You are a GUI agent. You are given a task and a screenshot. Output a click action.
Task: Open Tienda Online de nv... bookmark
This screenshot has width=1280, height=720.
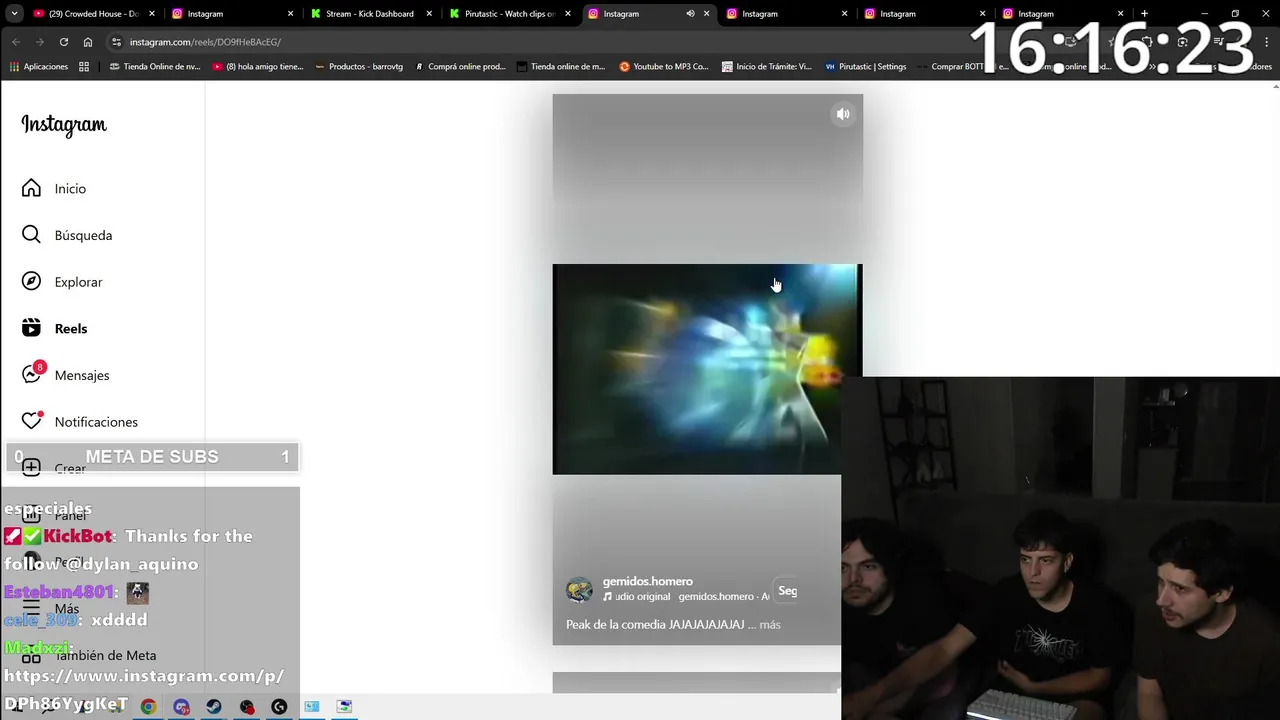point(155,67)
